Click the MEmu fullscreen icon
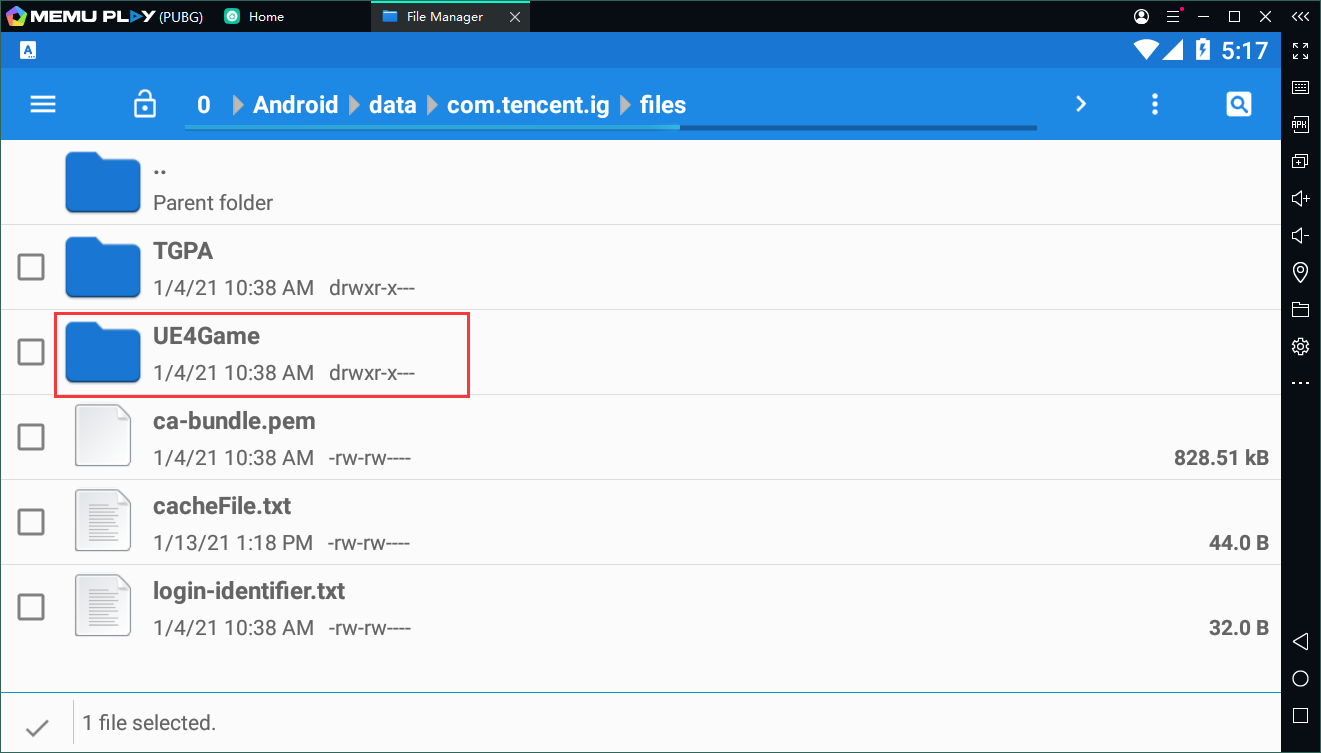 pos(1300,51)
